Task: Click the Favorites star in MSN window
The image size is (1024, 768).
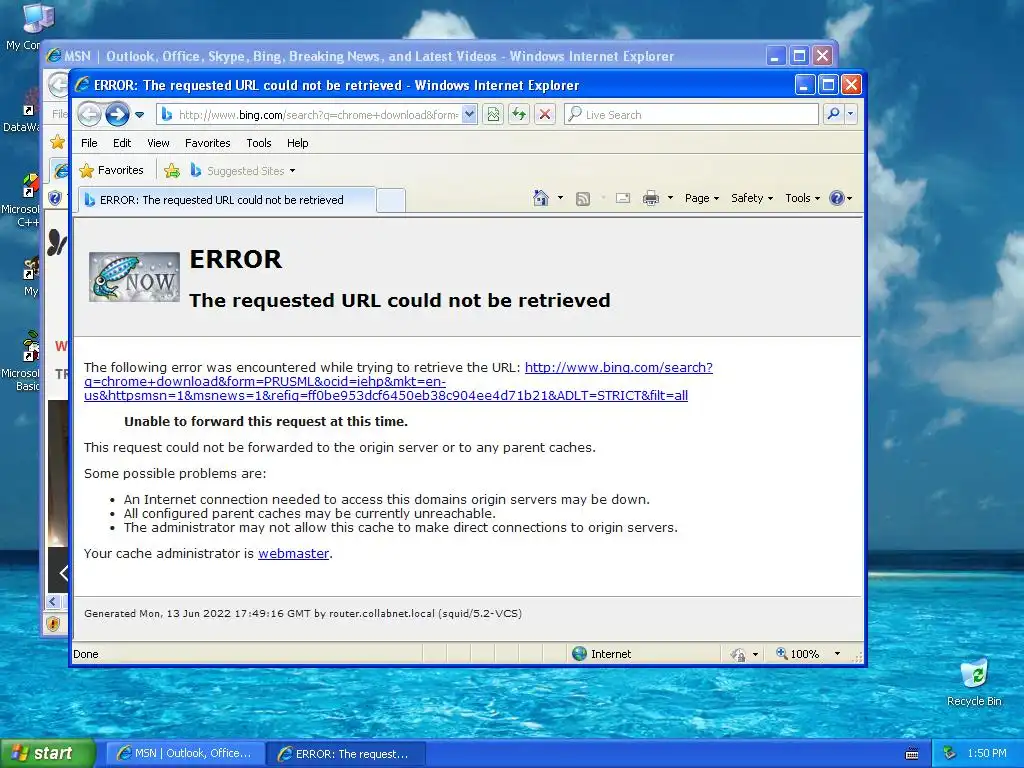Action: 57,142
